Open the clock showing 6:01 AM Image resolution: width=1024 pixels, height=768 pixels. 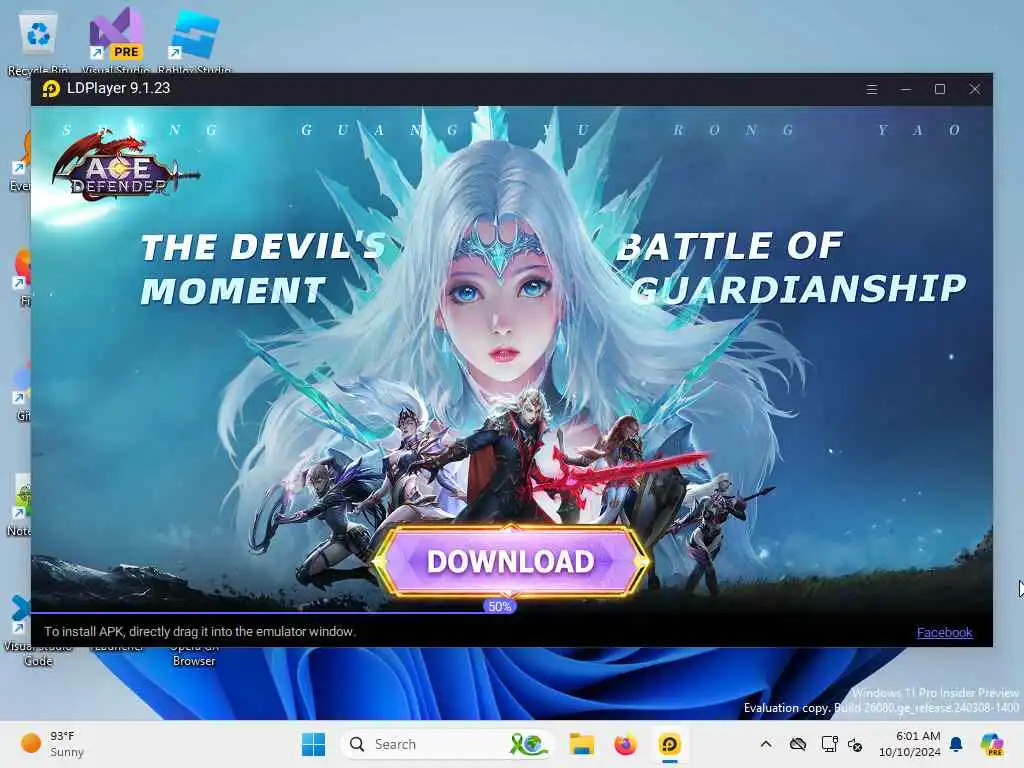pyautogui.click(x=909, y=744)
